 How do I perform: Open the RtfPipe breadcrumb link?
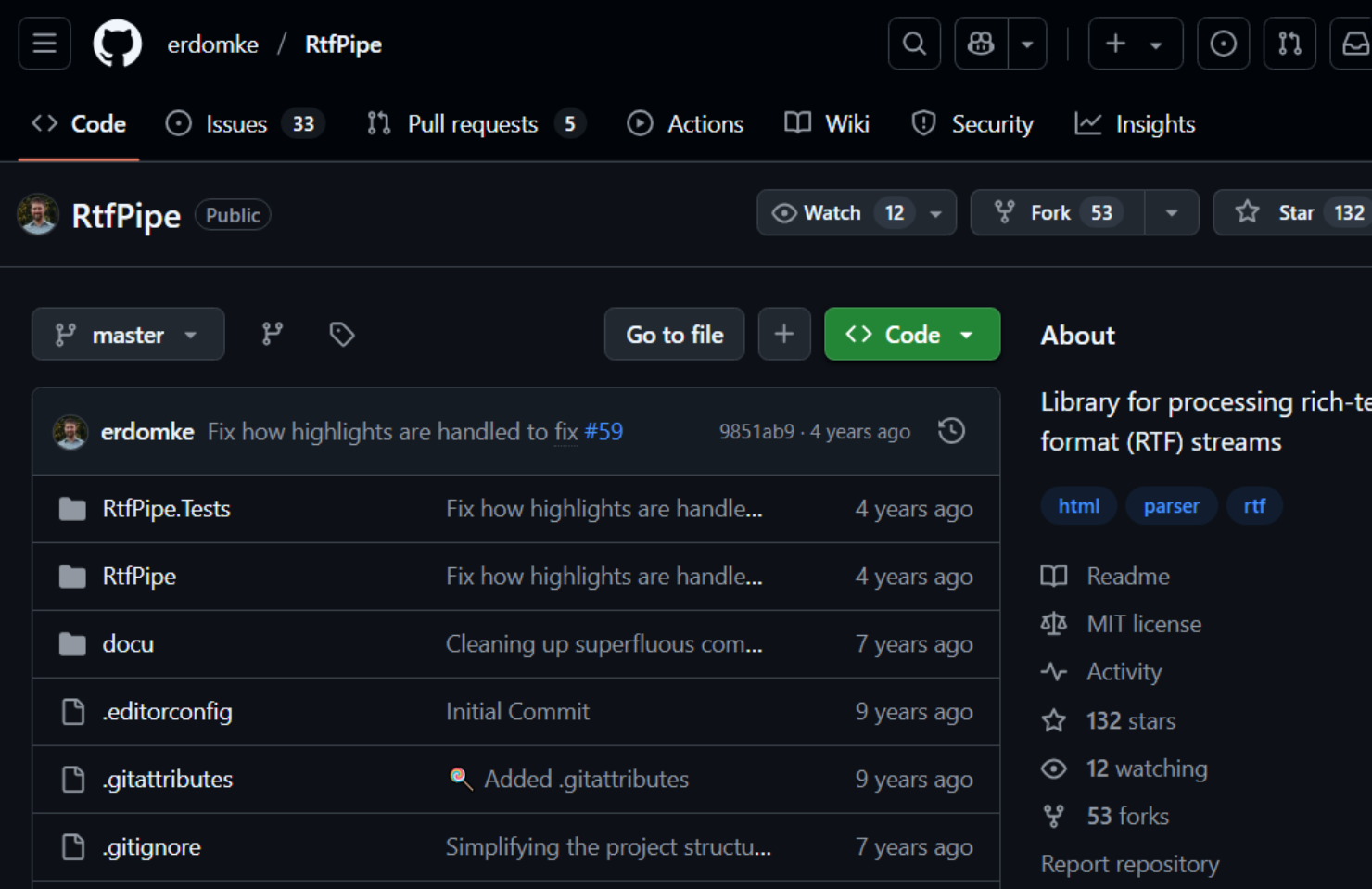click(343, 44)
